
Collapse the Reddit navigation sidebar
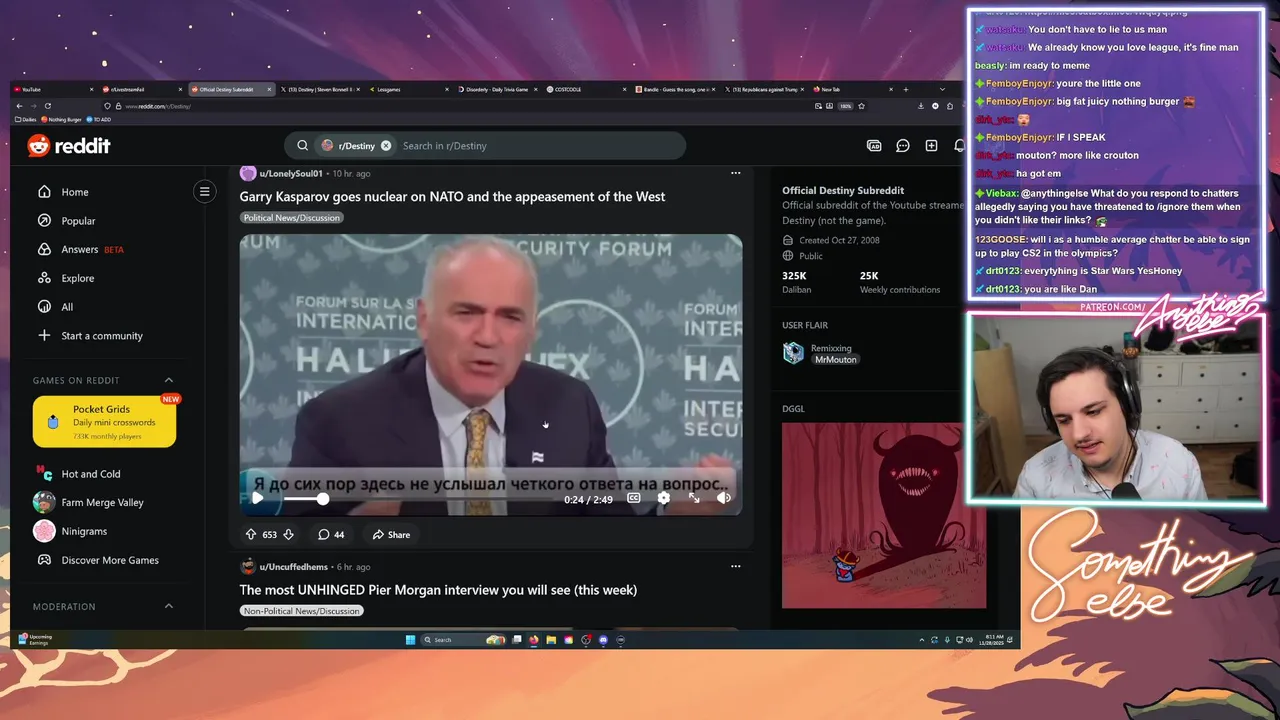point(204,191)
